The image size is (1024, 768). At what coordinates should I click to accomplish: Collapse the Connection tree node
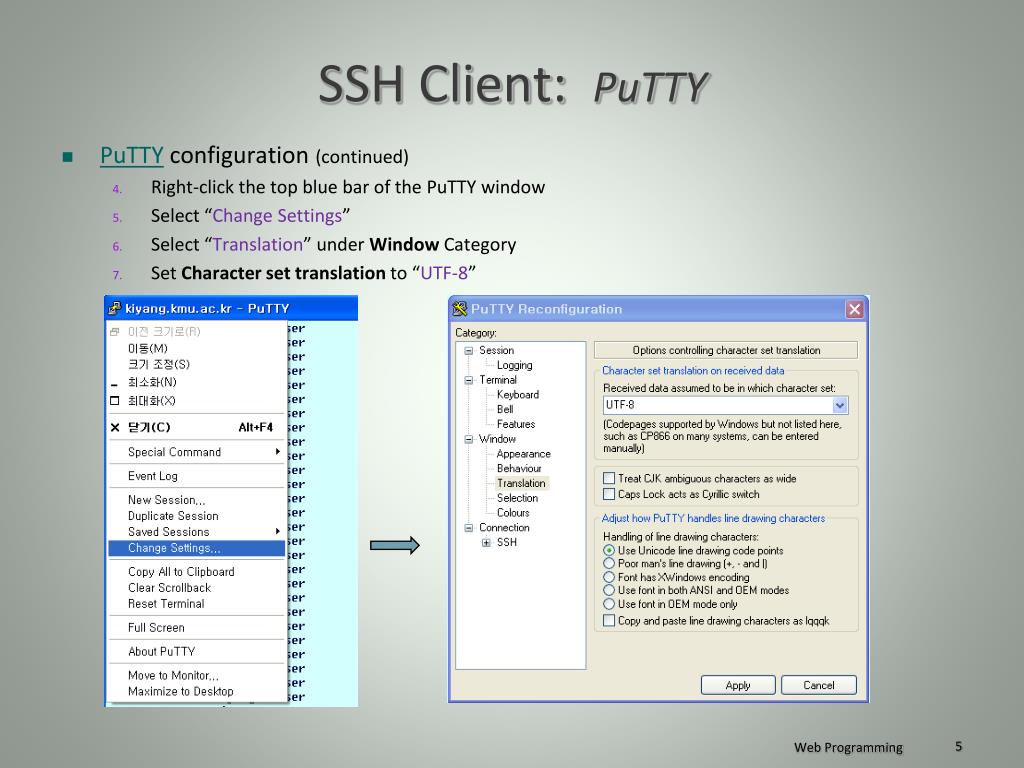click(468, 528)
